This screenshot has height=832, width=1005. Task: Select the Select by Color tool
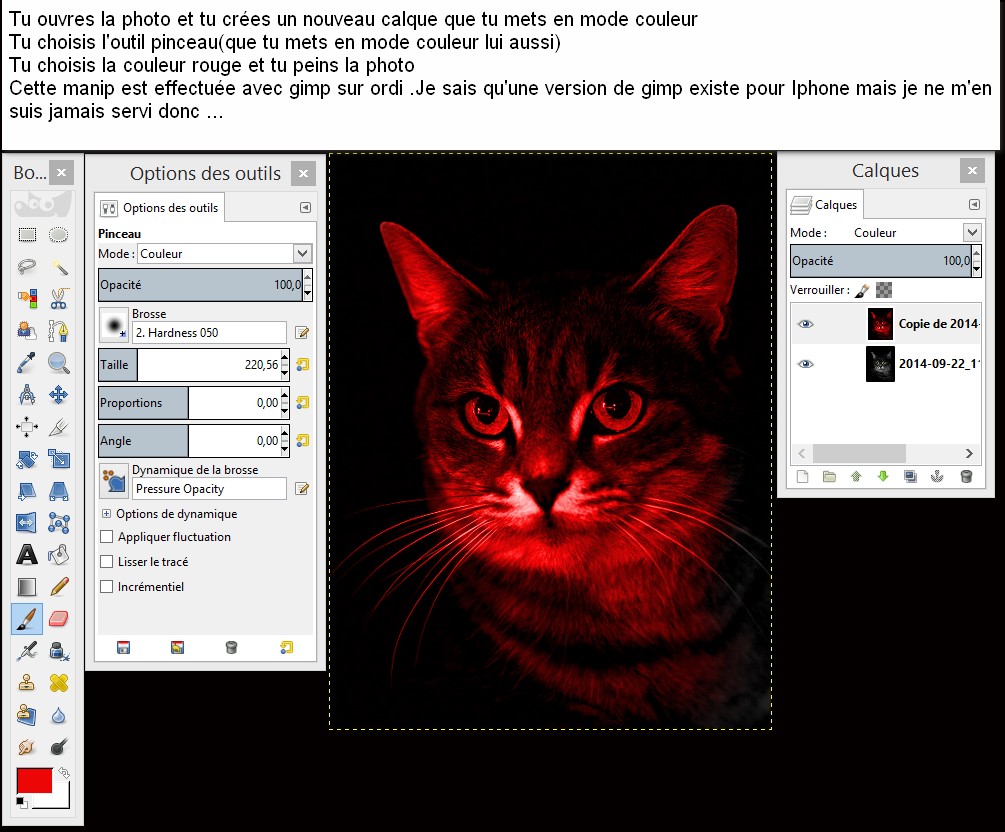click(27, 299)
